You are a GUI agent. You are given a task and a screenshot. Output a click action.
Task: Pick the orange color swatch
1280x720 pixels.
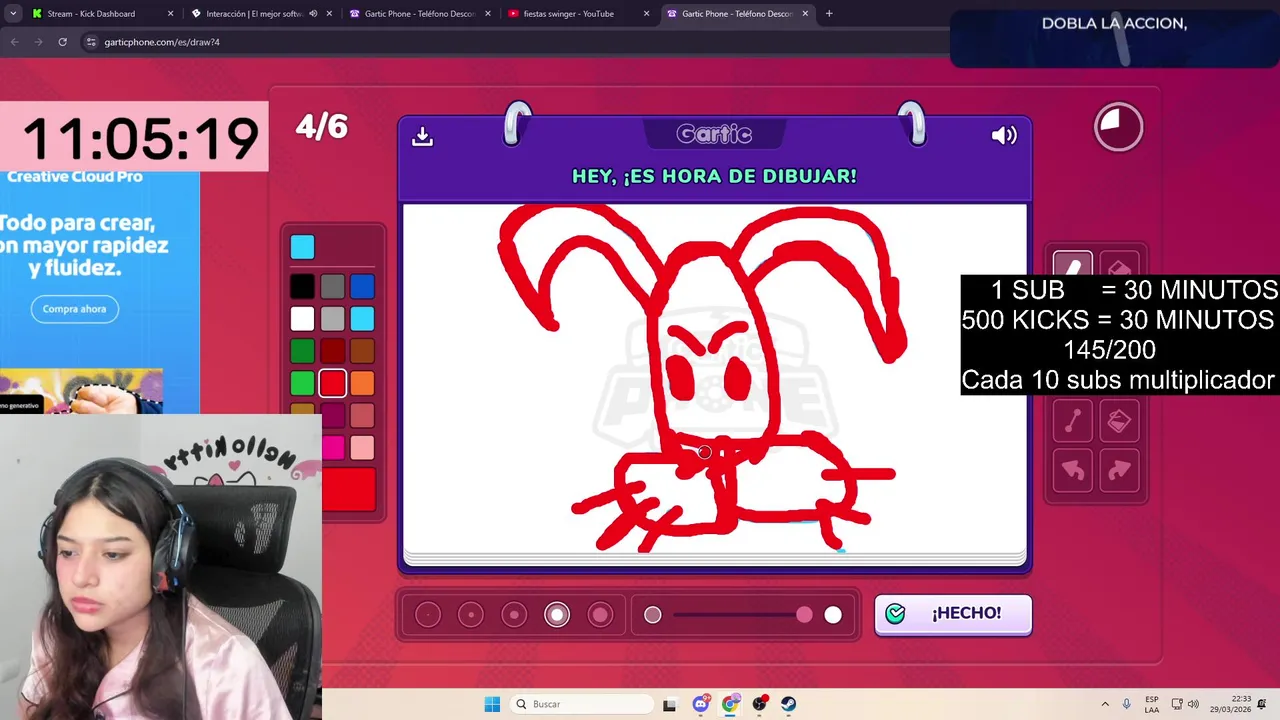(363, 383)
